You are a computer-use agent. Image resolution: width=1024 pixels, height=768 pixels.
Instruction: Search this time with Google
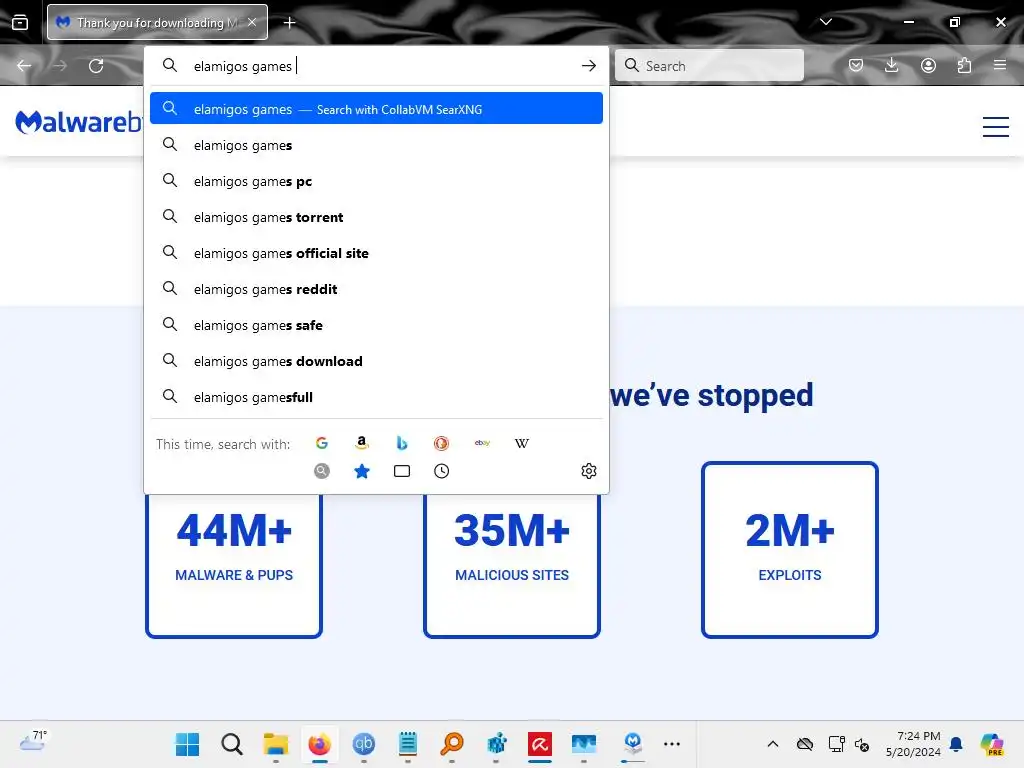coord(321,443)
